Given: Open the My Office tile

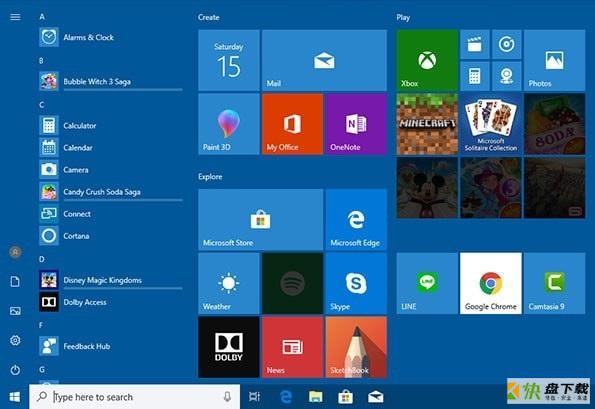Looking at the screenshot, I should [x=293, y=124].
